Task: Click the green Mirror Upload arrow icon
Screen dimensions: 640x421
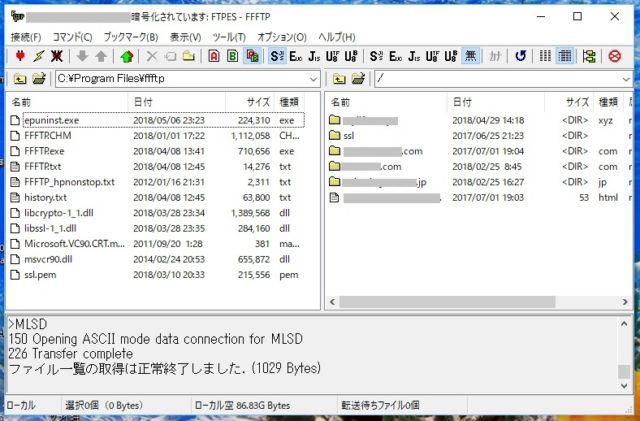Action: click(x=126, y=56)
